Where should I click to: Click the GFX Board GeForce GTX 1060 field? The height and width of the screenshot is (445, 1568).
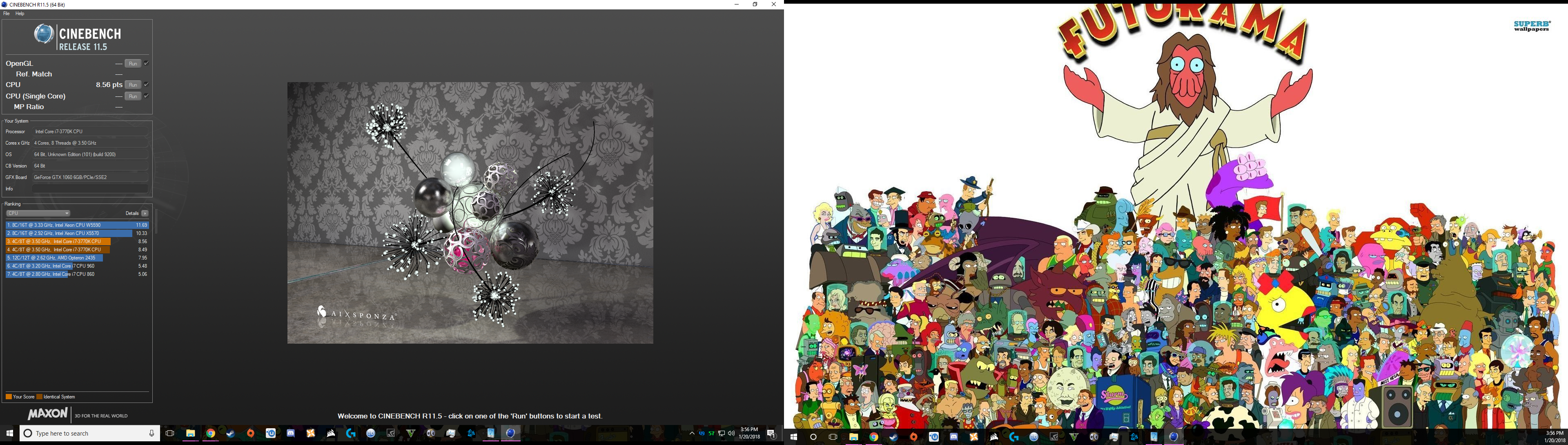(90, 177)
